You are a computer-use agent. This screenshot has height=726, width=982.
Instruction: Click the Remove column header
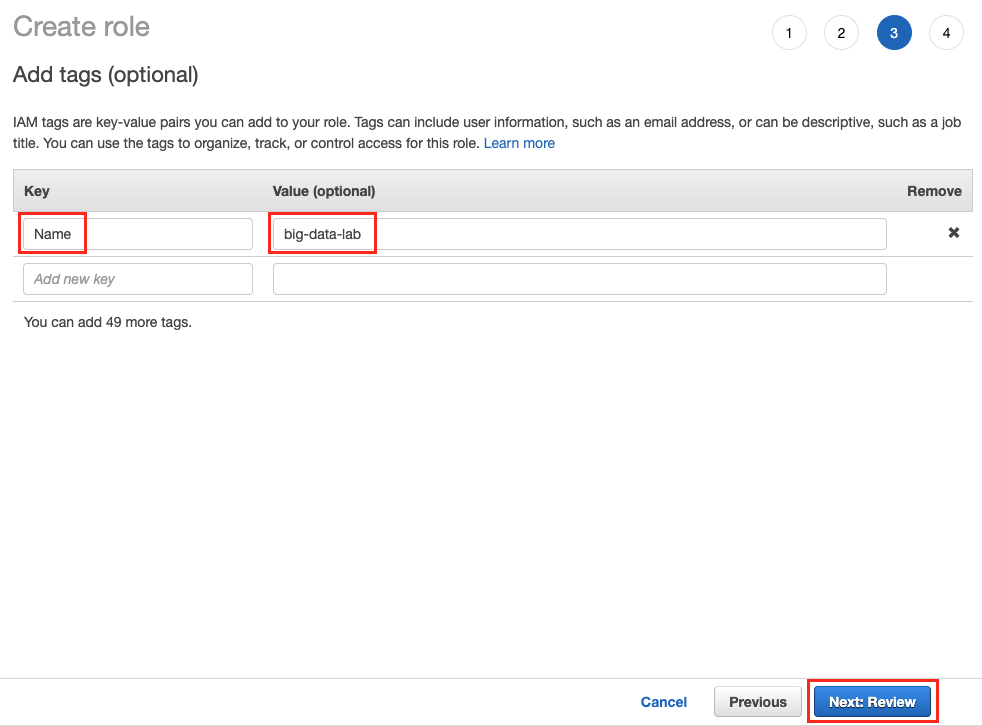pyautogui.click(x=933, y=191)
